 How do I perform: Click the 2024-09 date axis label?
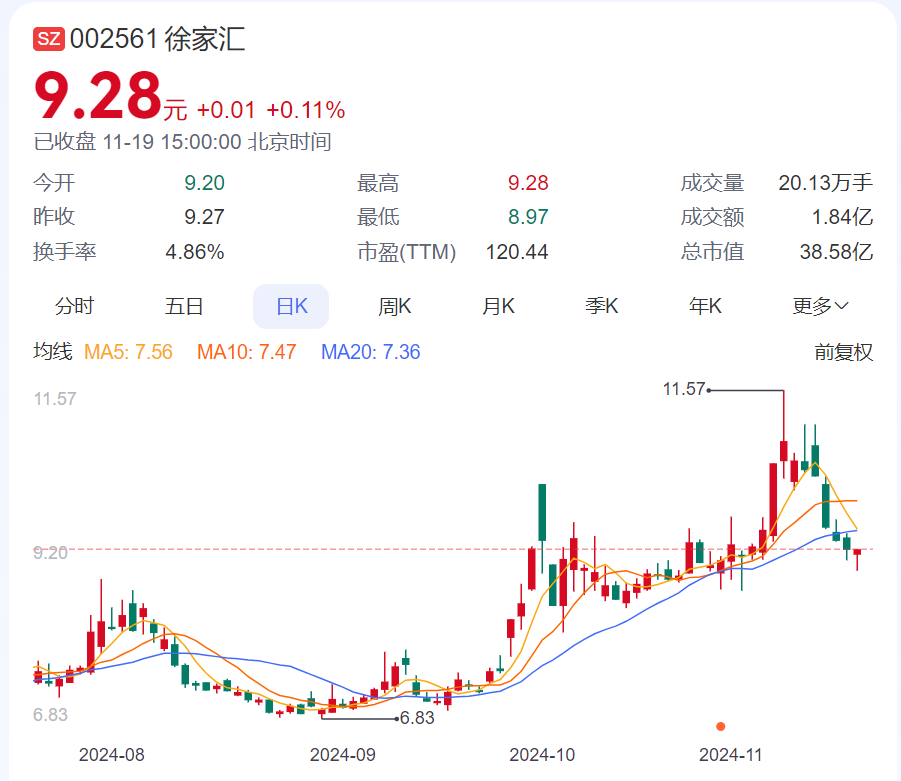342,755
